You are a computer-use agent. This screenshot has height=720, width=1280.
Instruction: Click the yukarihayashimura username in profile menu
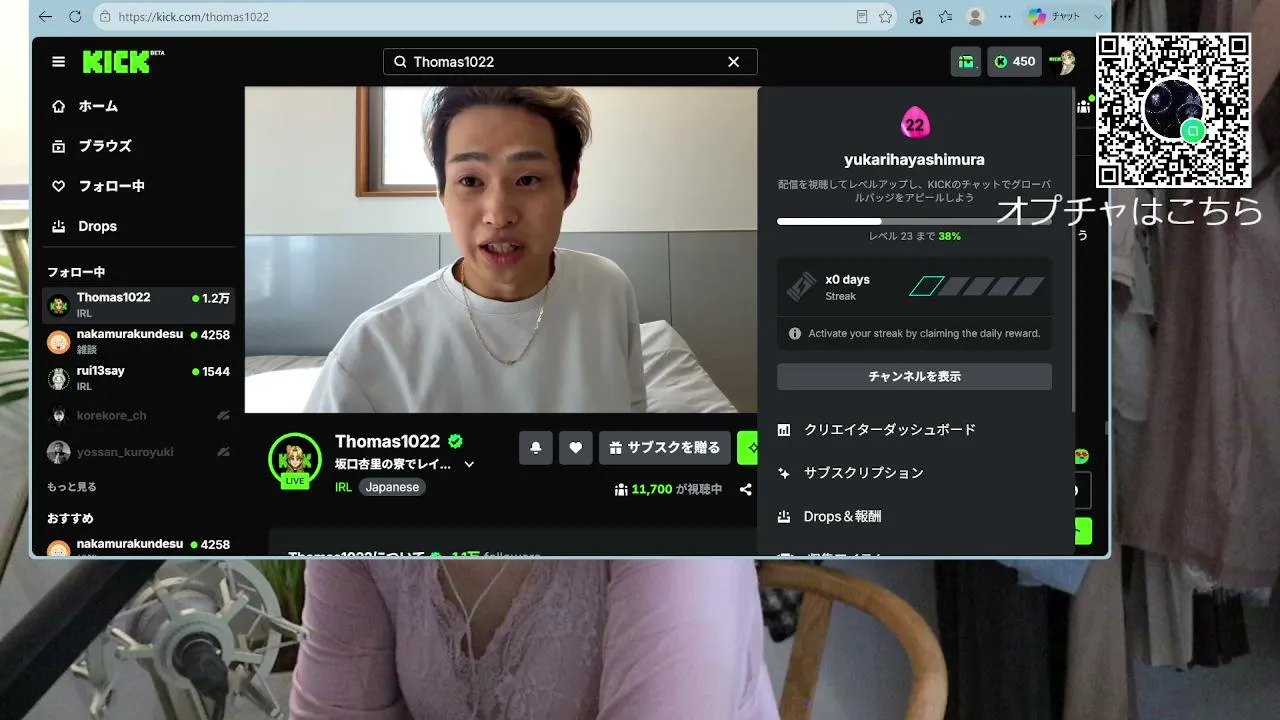[x=914, y=160]
